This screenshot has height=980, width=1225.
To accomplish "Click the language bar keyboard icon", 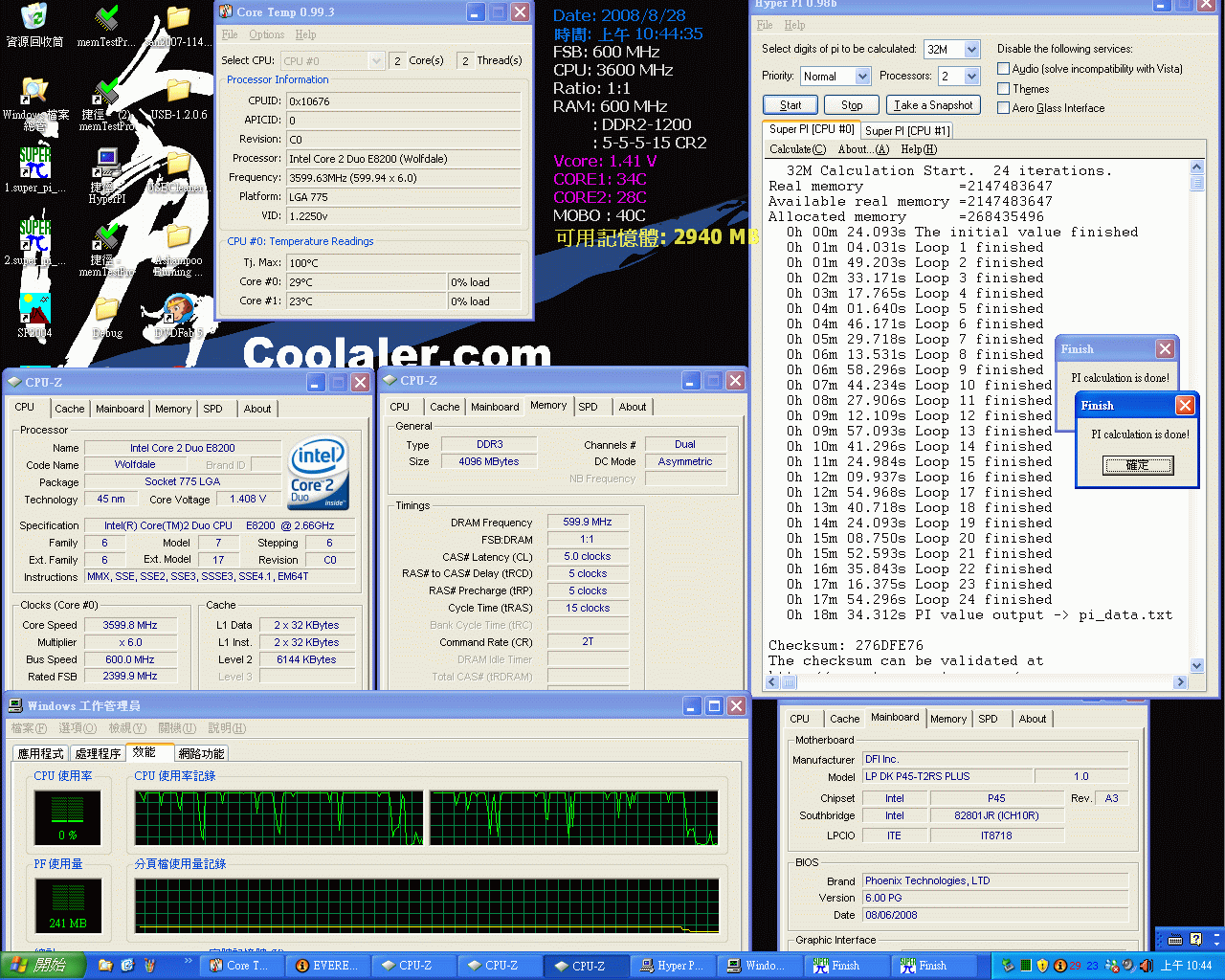I will click(x=1175, y=939).
